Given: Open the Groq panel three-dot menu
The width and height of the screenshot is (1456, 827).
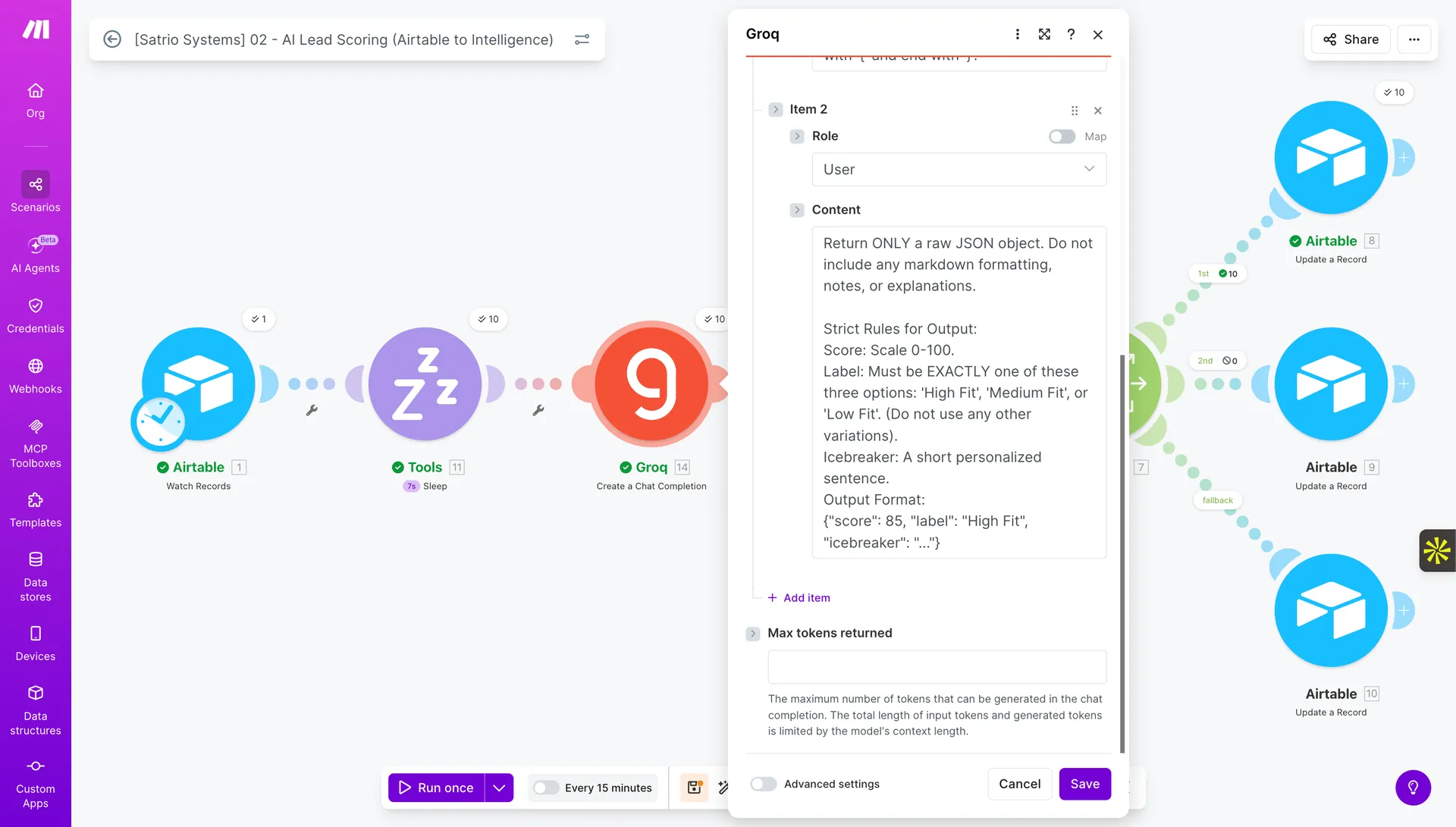Looking at the screenshot, I should (x=1017, y=34).
